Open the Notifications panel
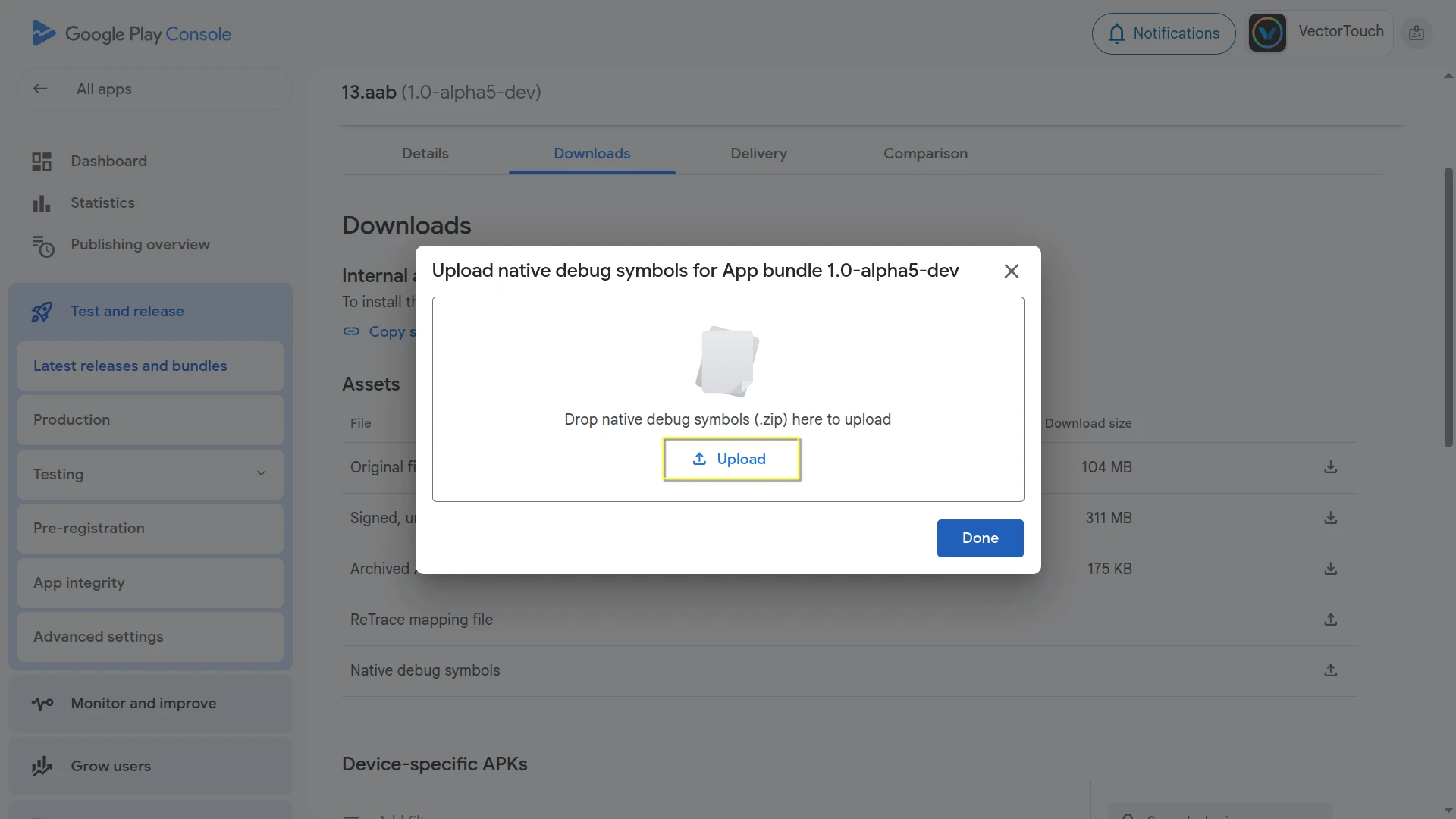 pyautogui.click(x=1163, y=33)
